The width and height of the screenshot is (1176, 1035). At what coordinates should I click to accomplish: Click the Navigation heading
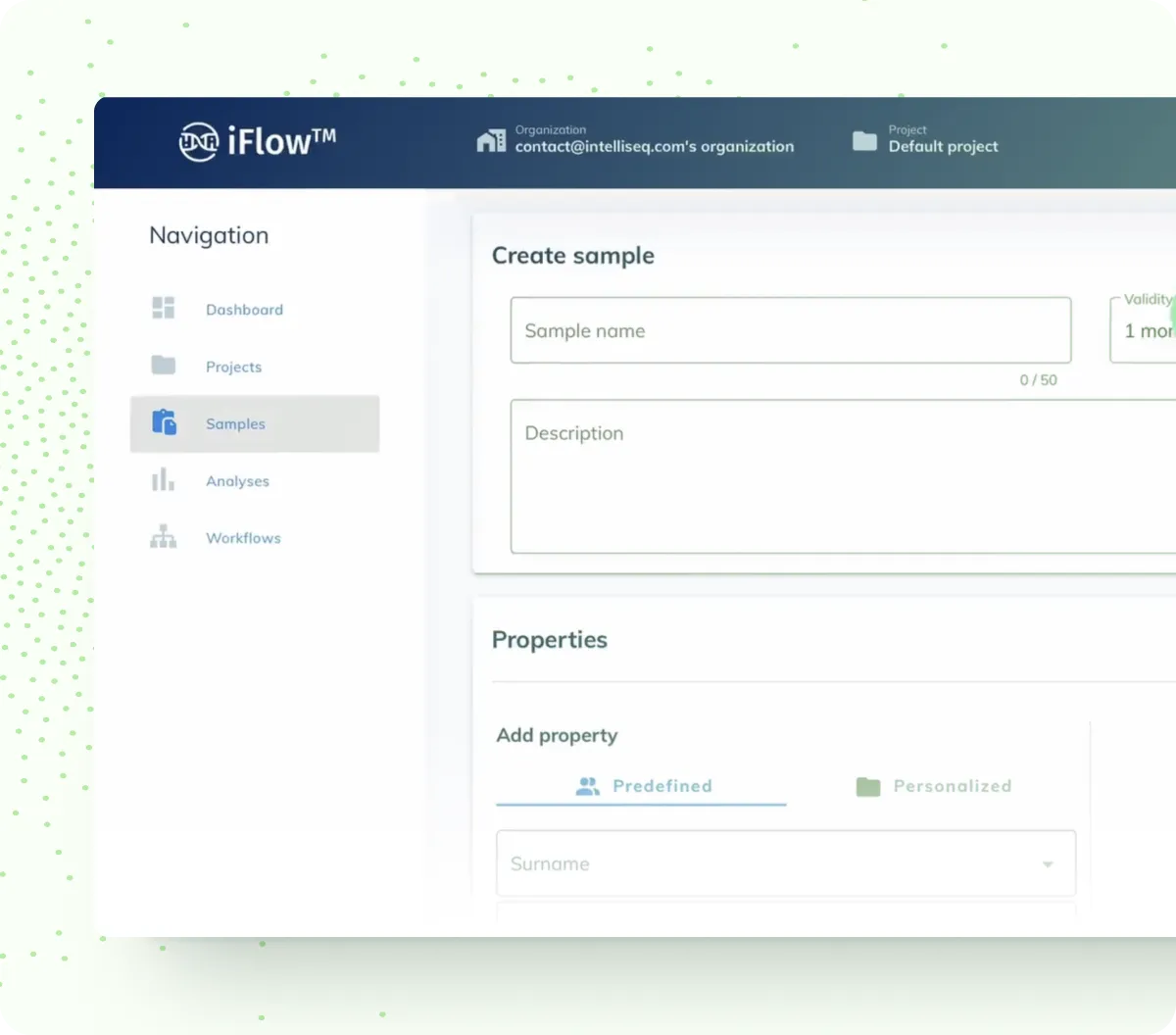coord(209,235)
